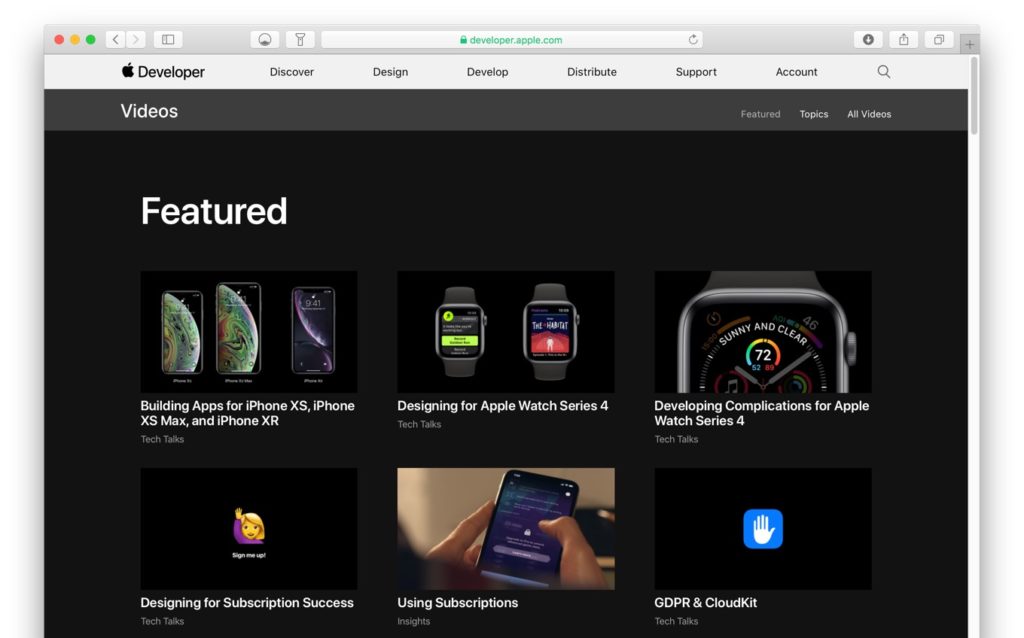Switch to the All Videos tab

(x=868, y=114)
